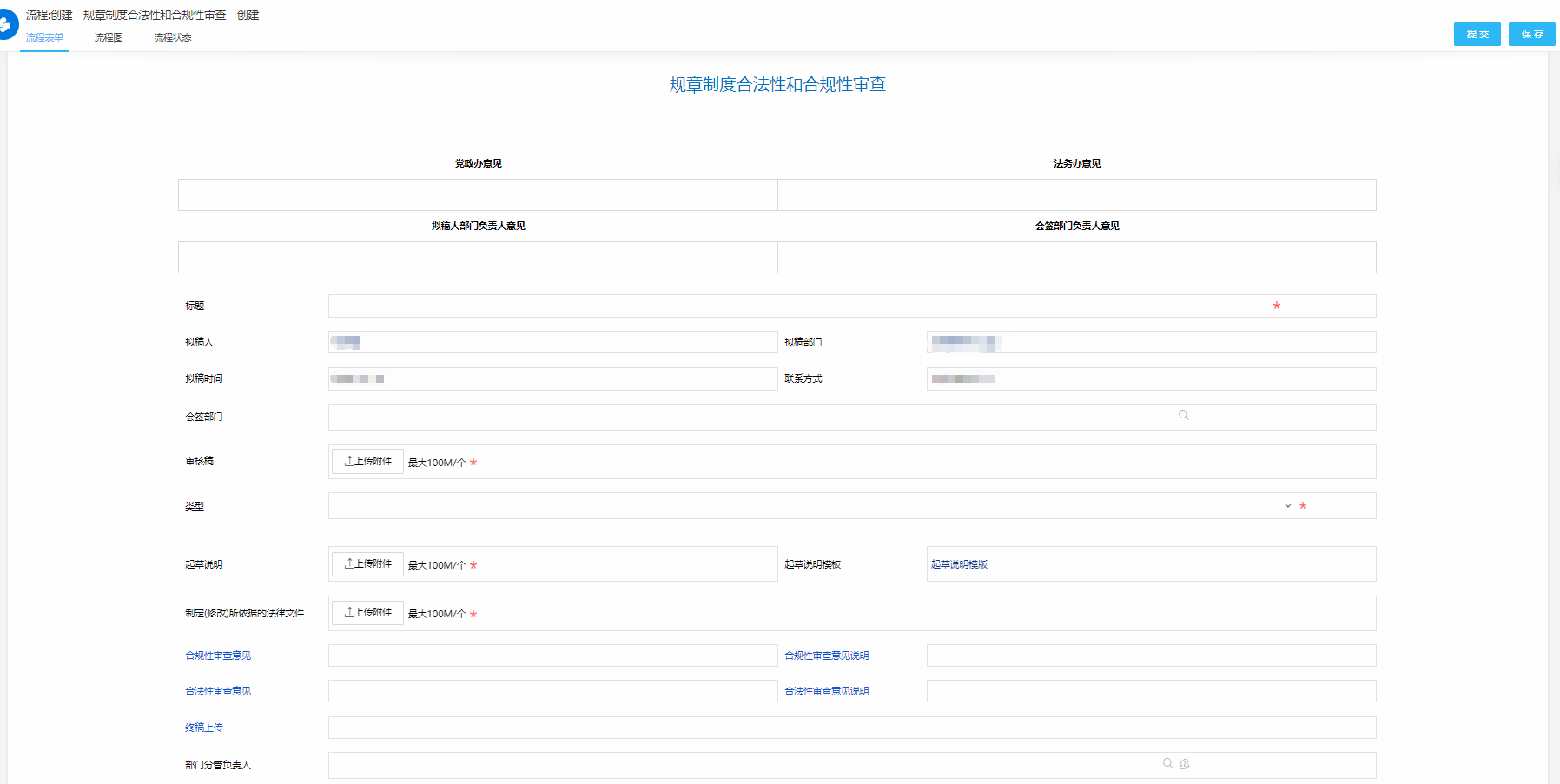Upload attachment for 制定(修改)所依据的法律文件

pos(367,613)
